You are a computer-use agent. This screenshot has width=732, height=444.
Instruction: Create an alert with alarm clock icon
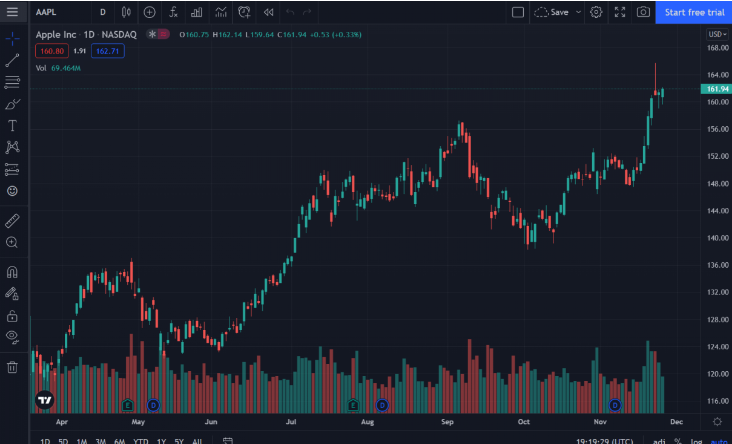click(x=244, y=12)
